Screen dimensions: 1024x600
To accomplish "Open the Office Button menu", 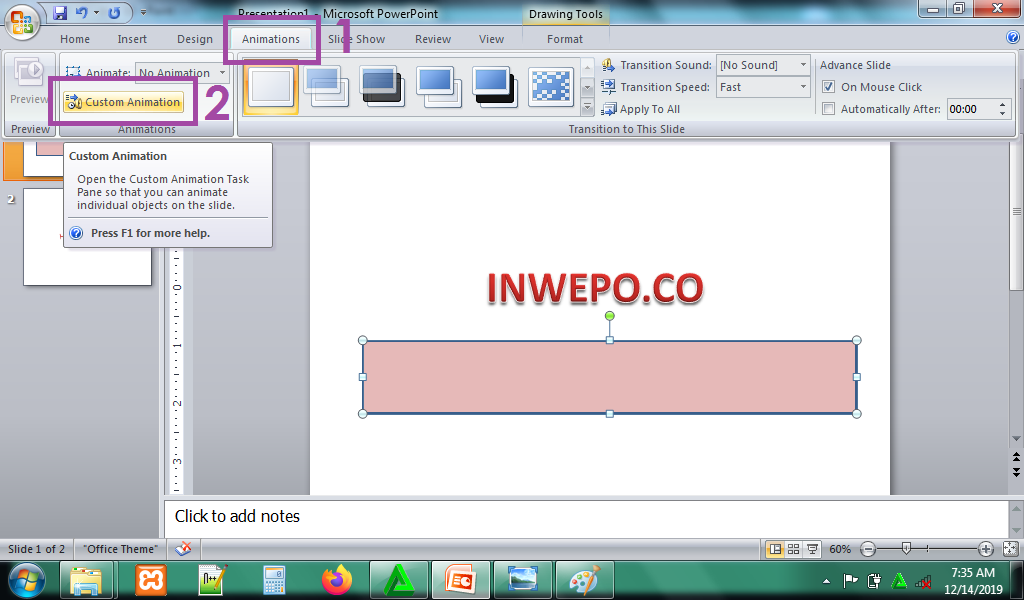I will click(x=22, y=22).
